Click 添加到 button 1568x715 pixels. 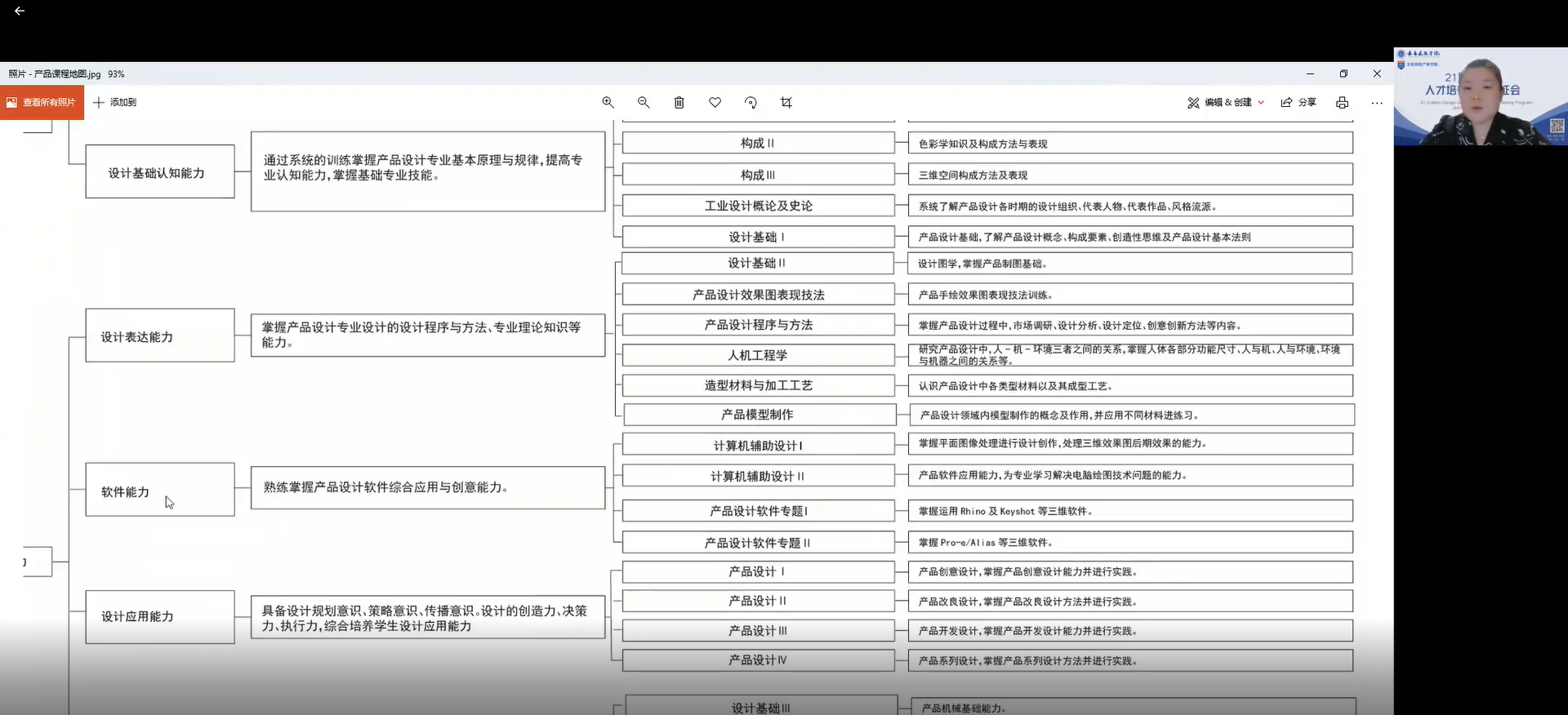[115, 102]
